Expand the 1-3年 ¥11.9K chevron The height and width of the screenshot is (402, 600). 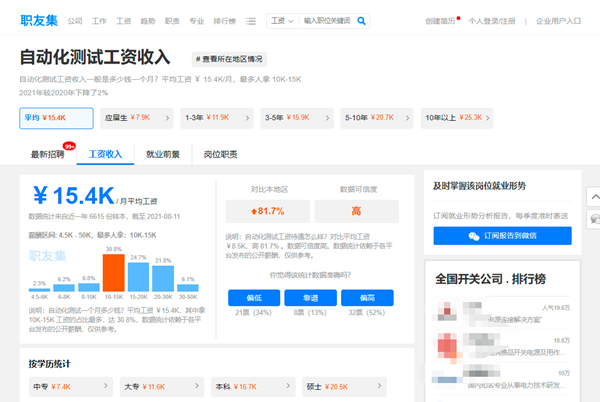(247, 118)
